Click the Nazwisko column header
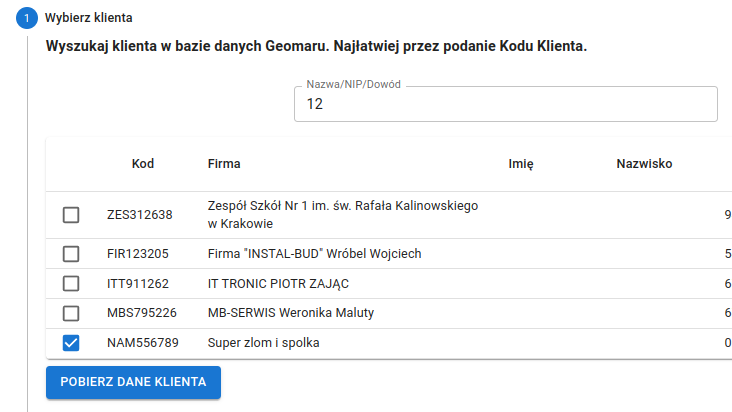 643,164
